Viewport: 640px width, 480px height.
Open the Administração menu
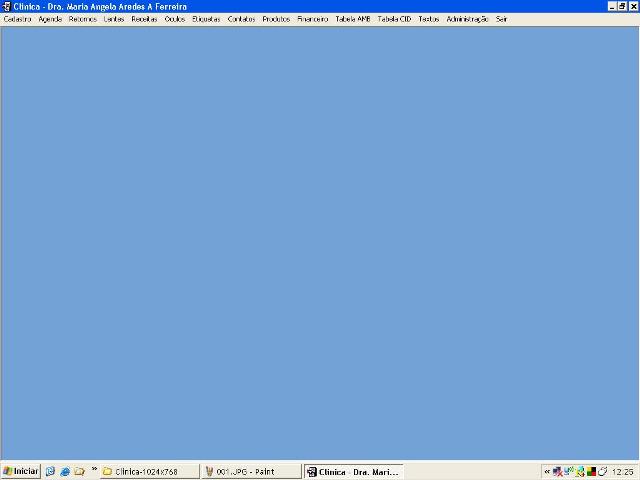467,19
